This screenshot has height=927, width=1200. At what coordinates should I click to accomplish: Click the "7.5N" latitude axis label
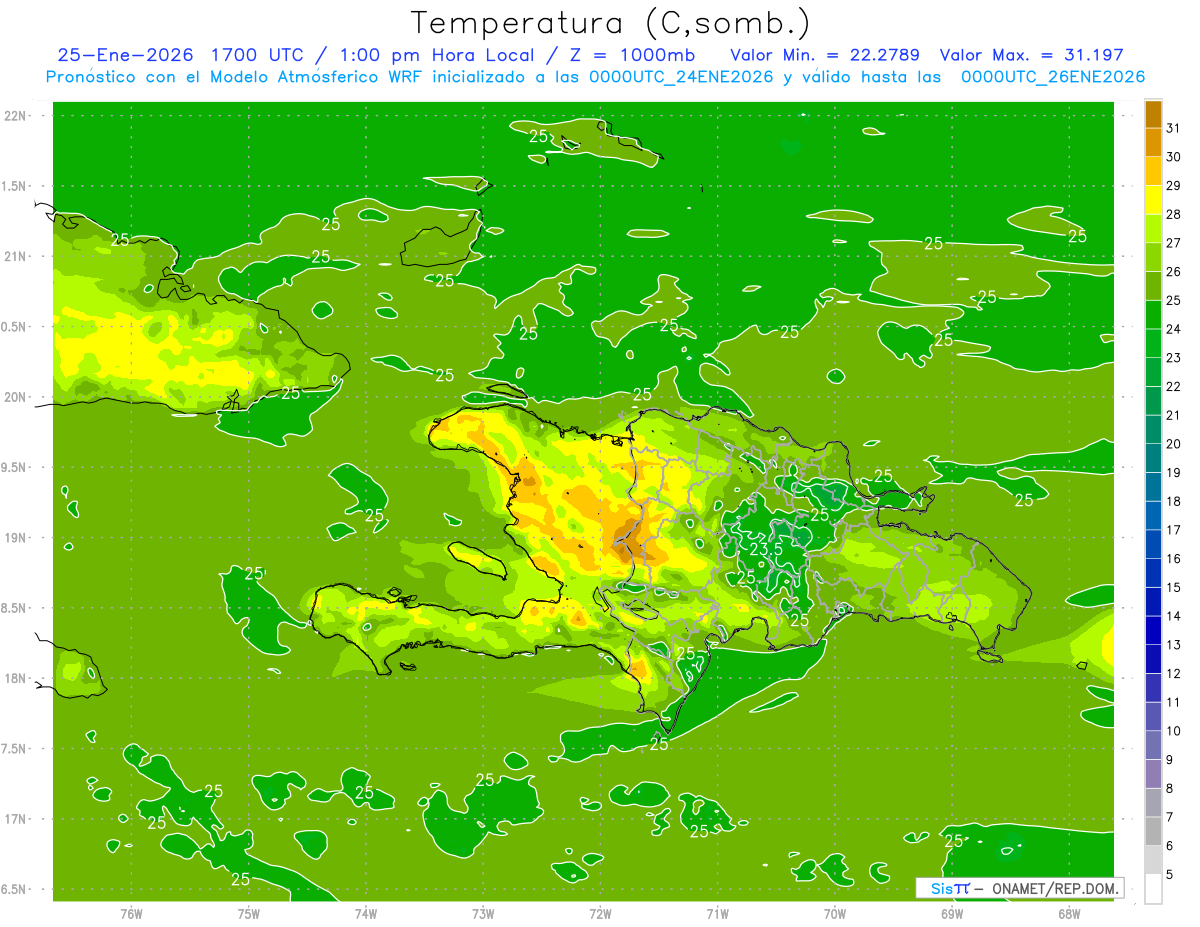point(15,749)
